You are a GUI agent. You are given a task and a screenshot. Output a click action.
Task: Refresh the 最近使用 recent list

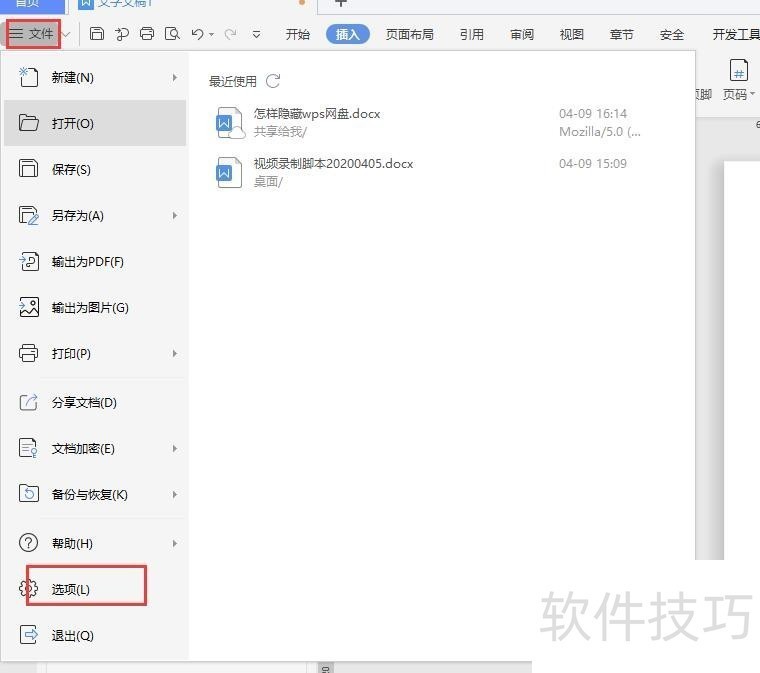(x=273, y=81)
